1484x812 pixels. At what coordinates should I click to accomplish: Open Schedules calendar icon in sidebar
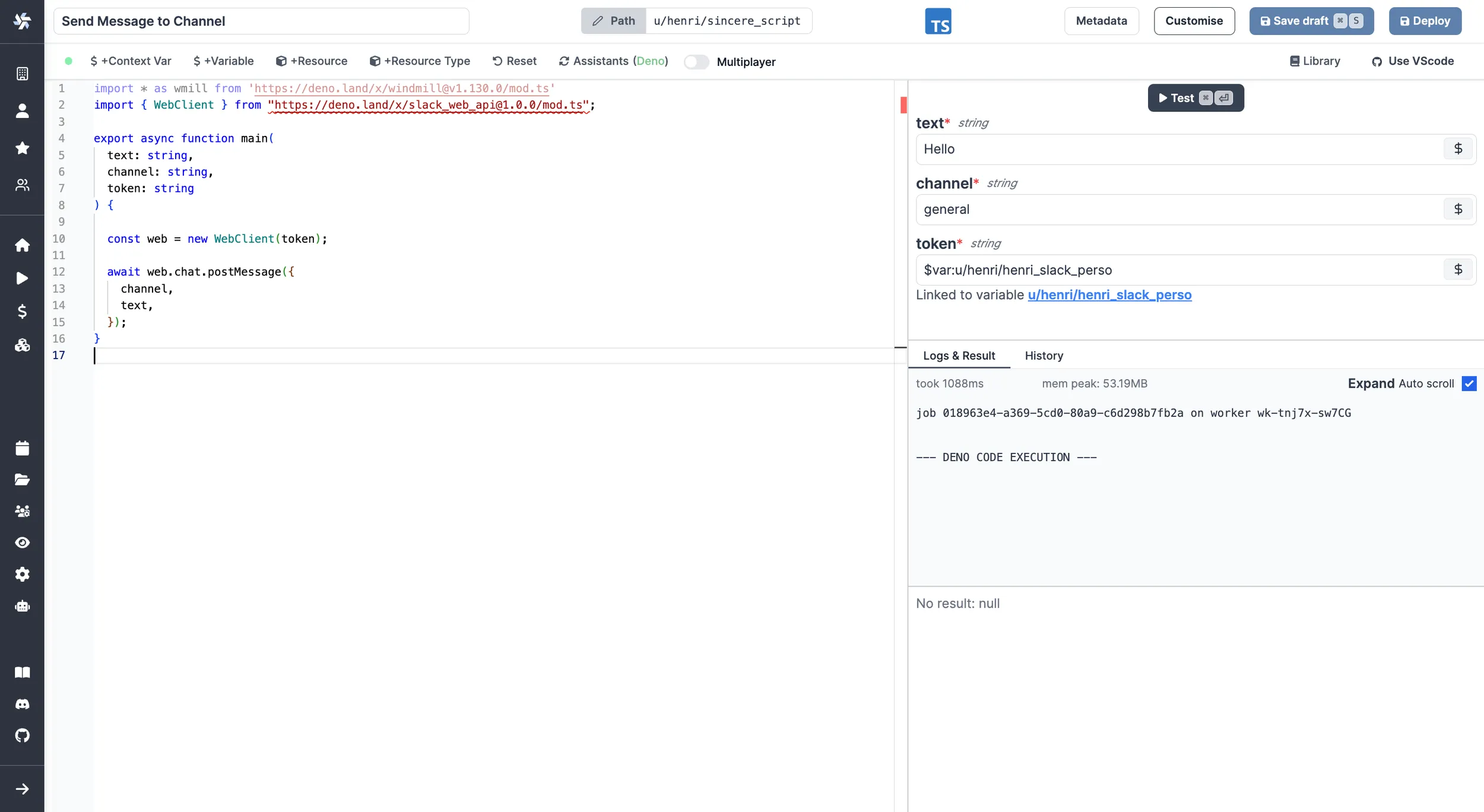coord(22,448)
